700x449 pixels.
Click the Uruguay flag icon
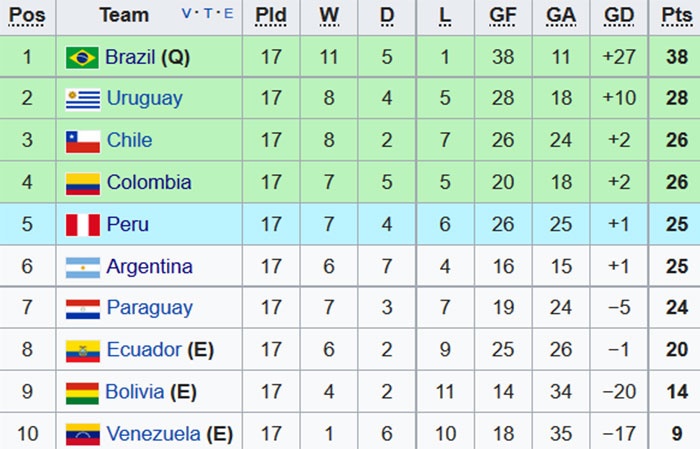82,99
